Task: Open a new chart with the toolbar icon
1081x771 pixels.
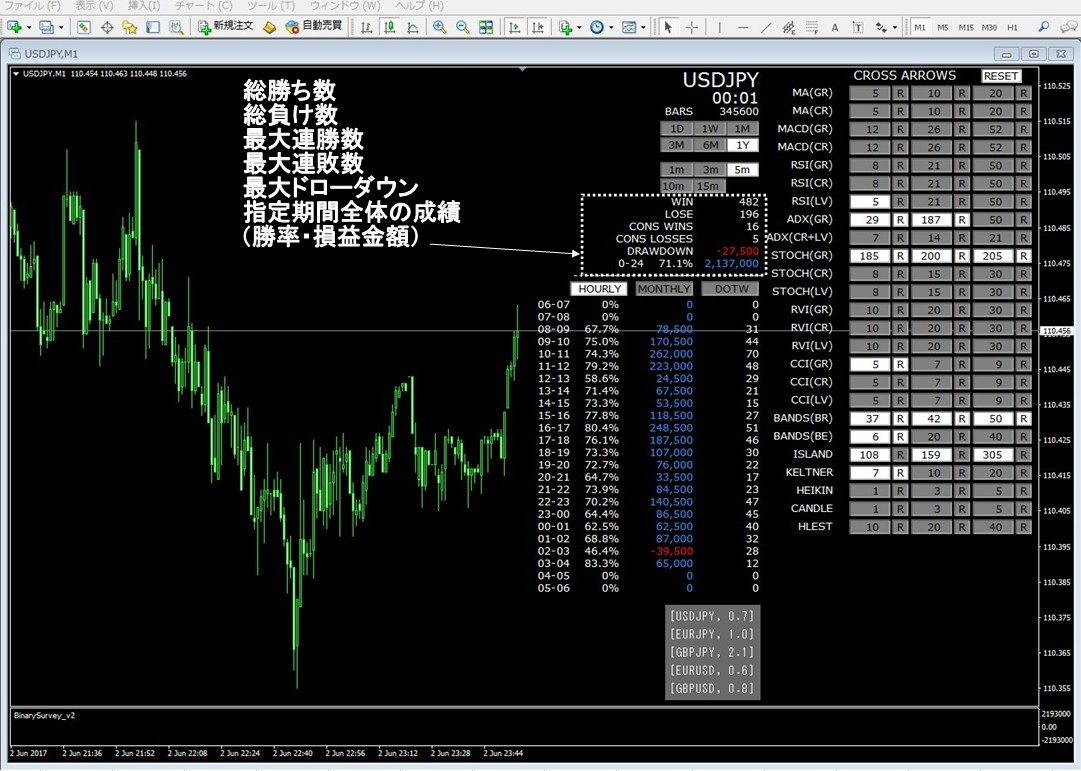Action: (14, 27)
